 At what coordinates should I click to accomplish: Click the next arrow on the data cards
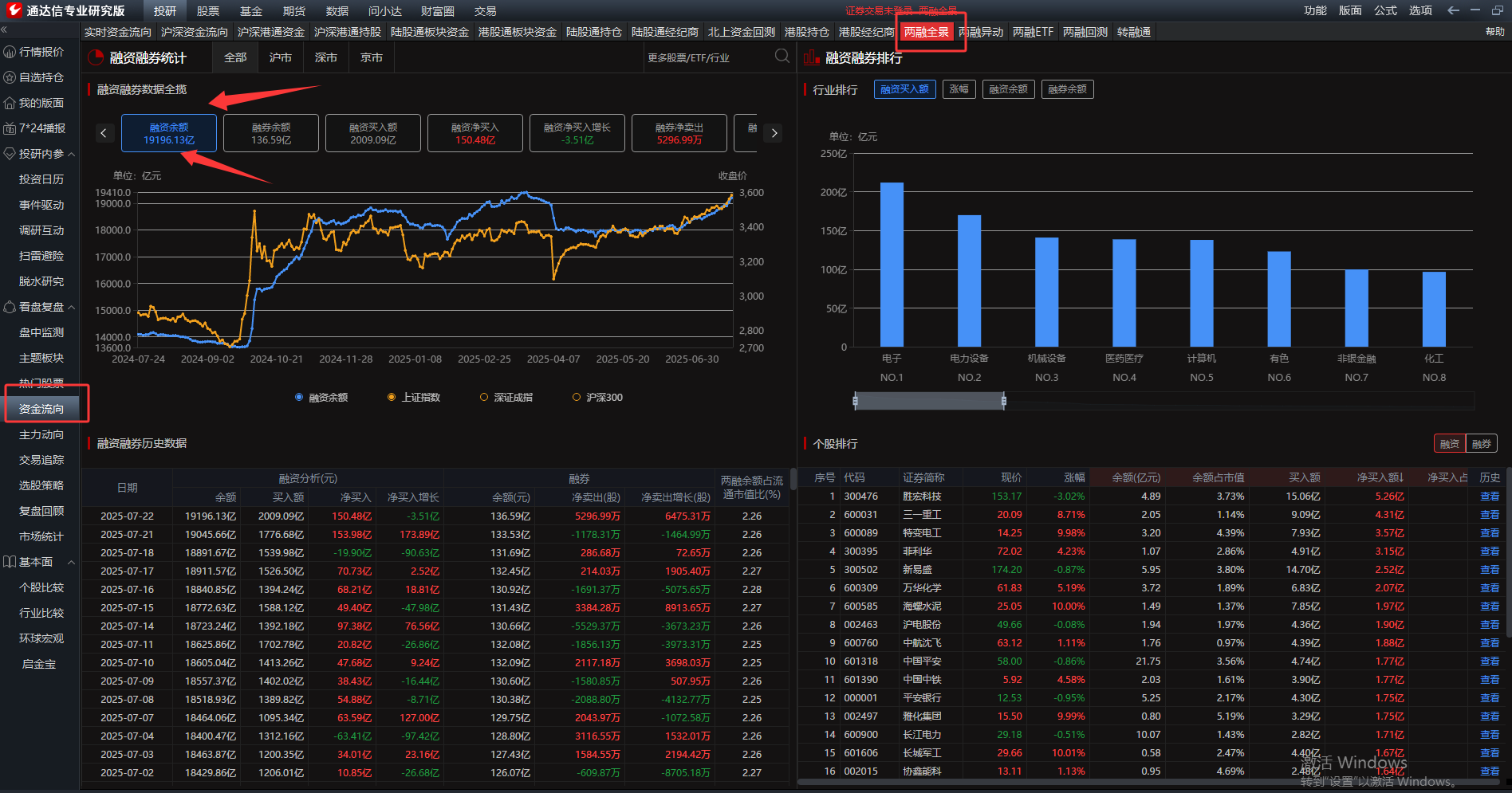(x=773, y=132)
